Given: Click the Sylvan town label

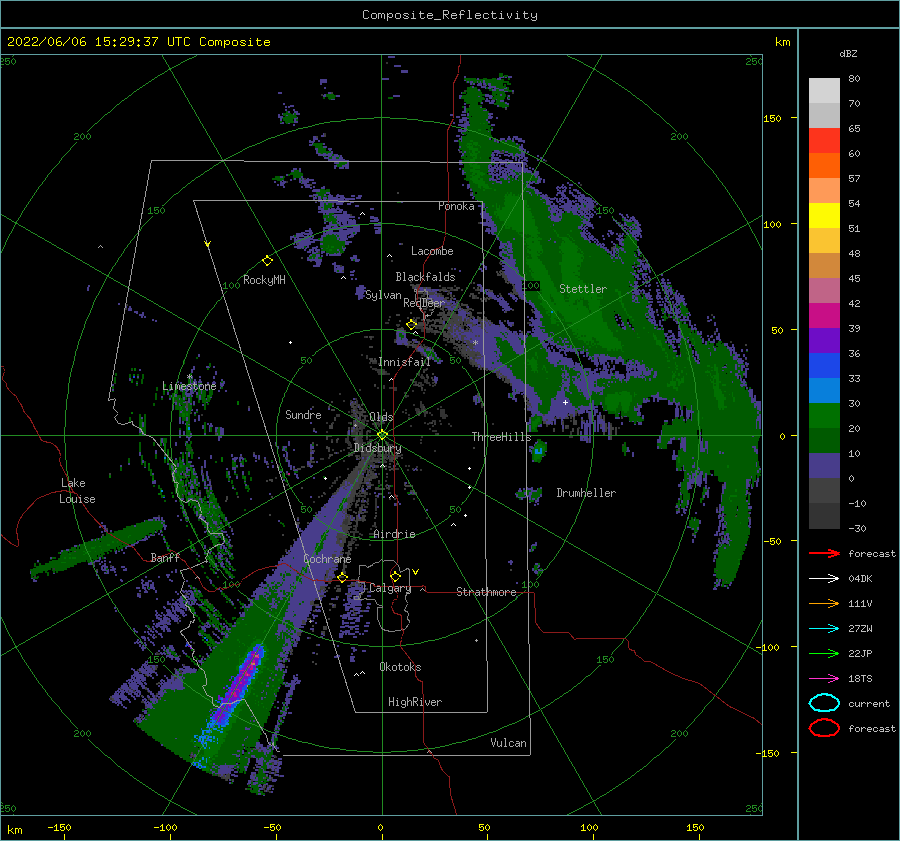Looking at the screenshot, I should 383,295.
